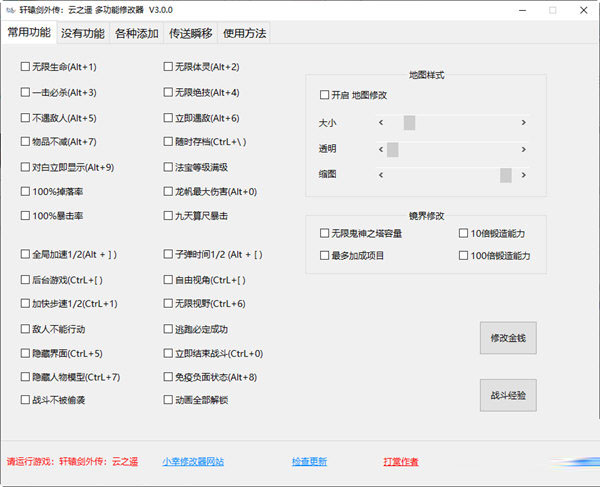This screenshot has width=600, height=487.
Task: Enable 无限生命(Alt+1) checkbox
Action: (25, 67)
